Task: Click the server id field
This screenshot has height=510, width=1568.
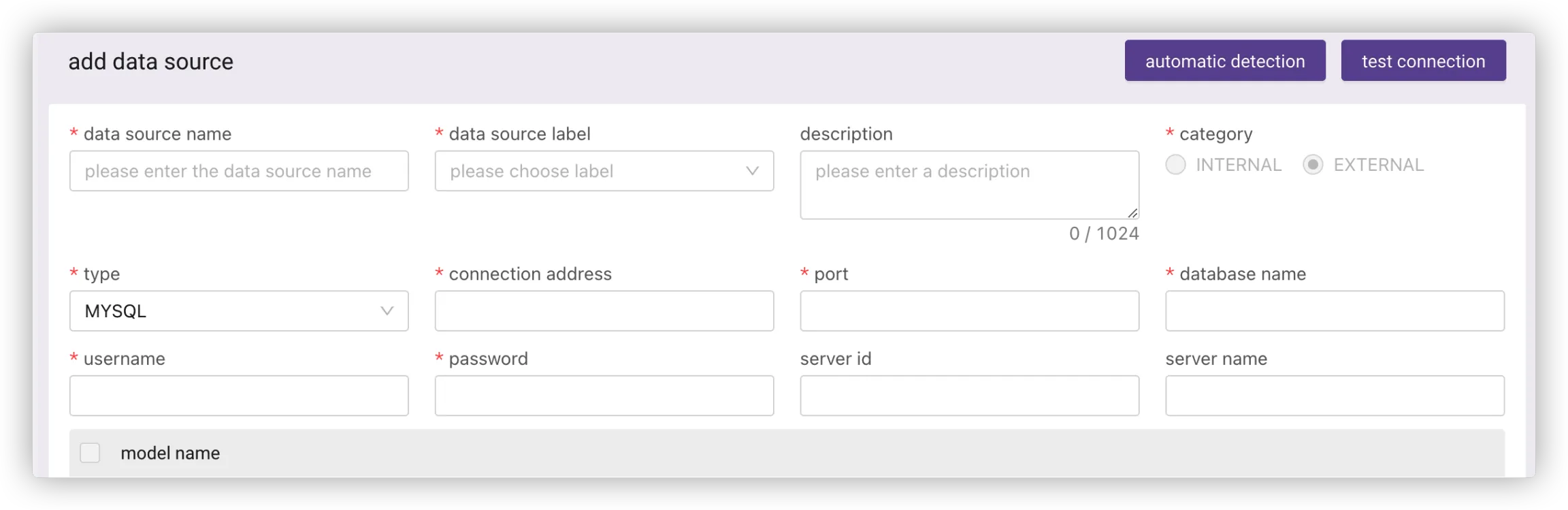Action: pos(969,396)
